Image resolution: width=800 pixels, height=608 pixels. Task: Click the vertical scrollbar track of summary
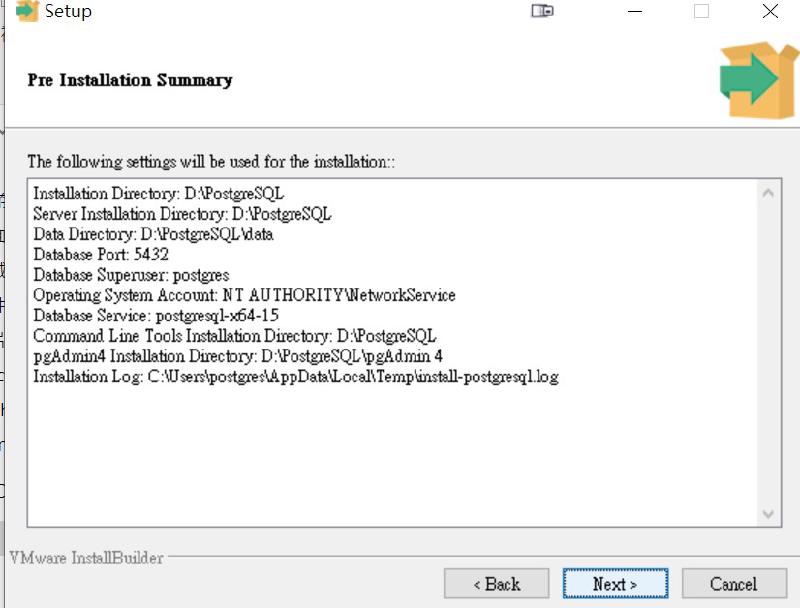(x=768, y=350)
